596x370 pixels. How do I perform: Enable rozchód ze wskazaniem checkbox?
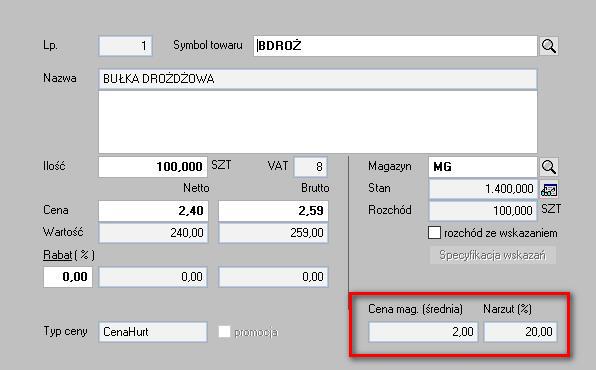pyautogui.click(x=434, y=233)
